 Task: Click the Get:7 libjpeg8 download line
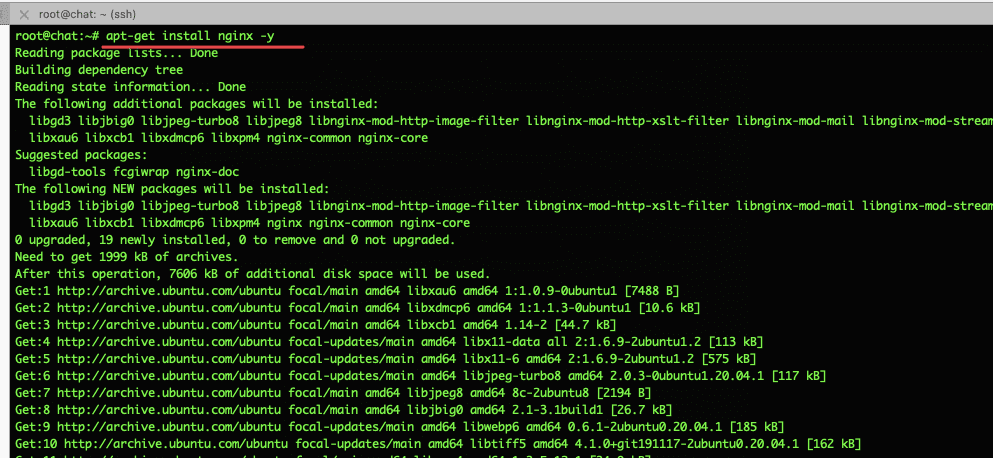333,393
